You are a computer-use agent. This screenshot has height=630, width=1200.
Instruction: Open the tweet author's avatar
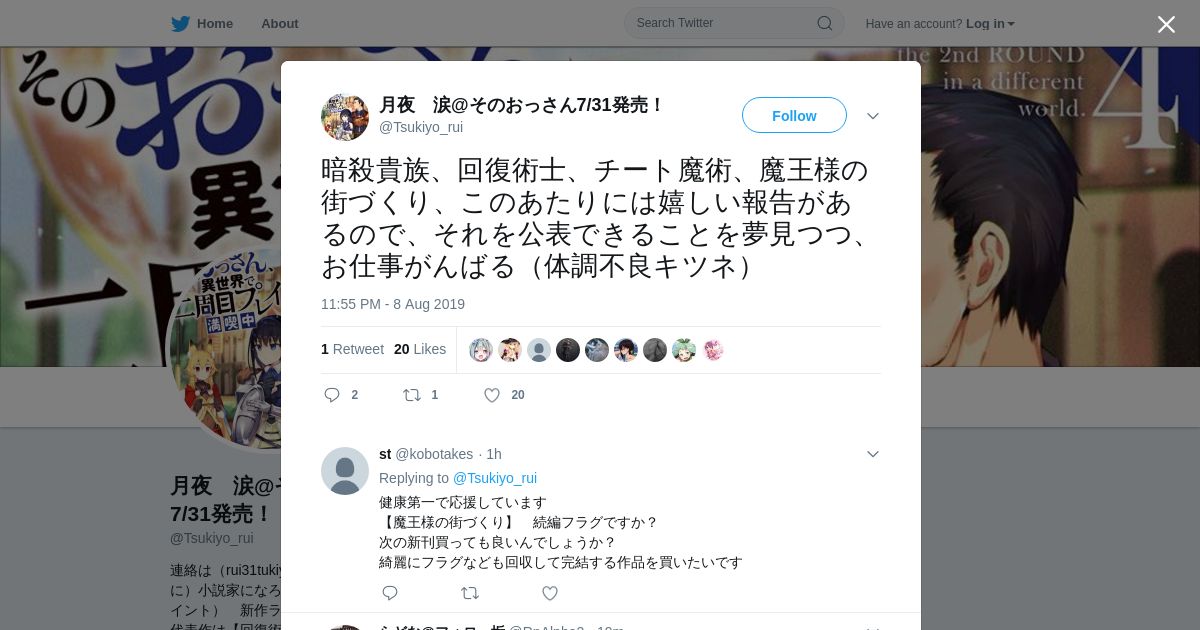tap(345, 117)
